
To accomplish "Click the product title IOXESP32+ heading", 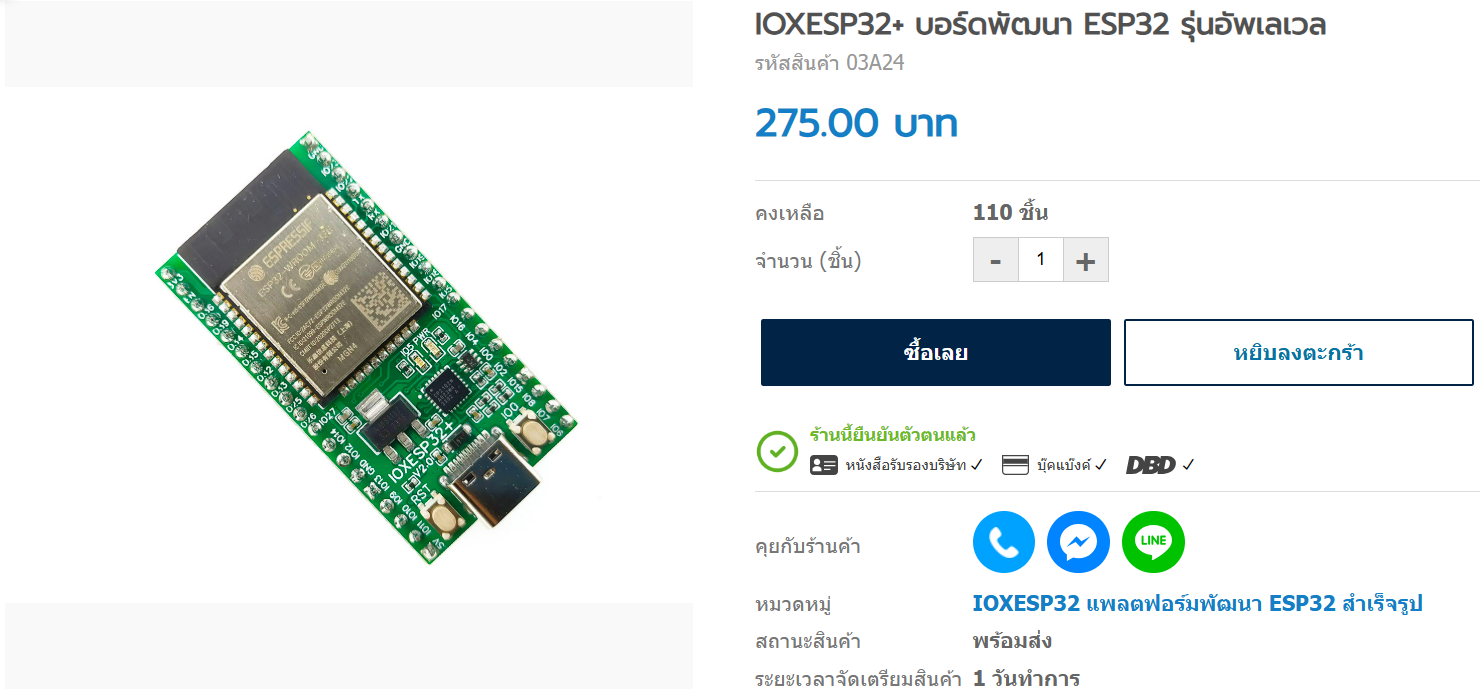I will (x=1040, y=25).
